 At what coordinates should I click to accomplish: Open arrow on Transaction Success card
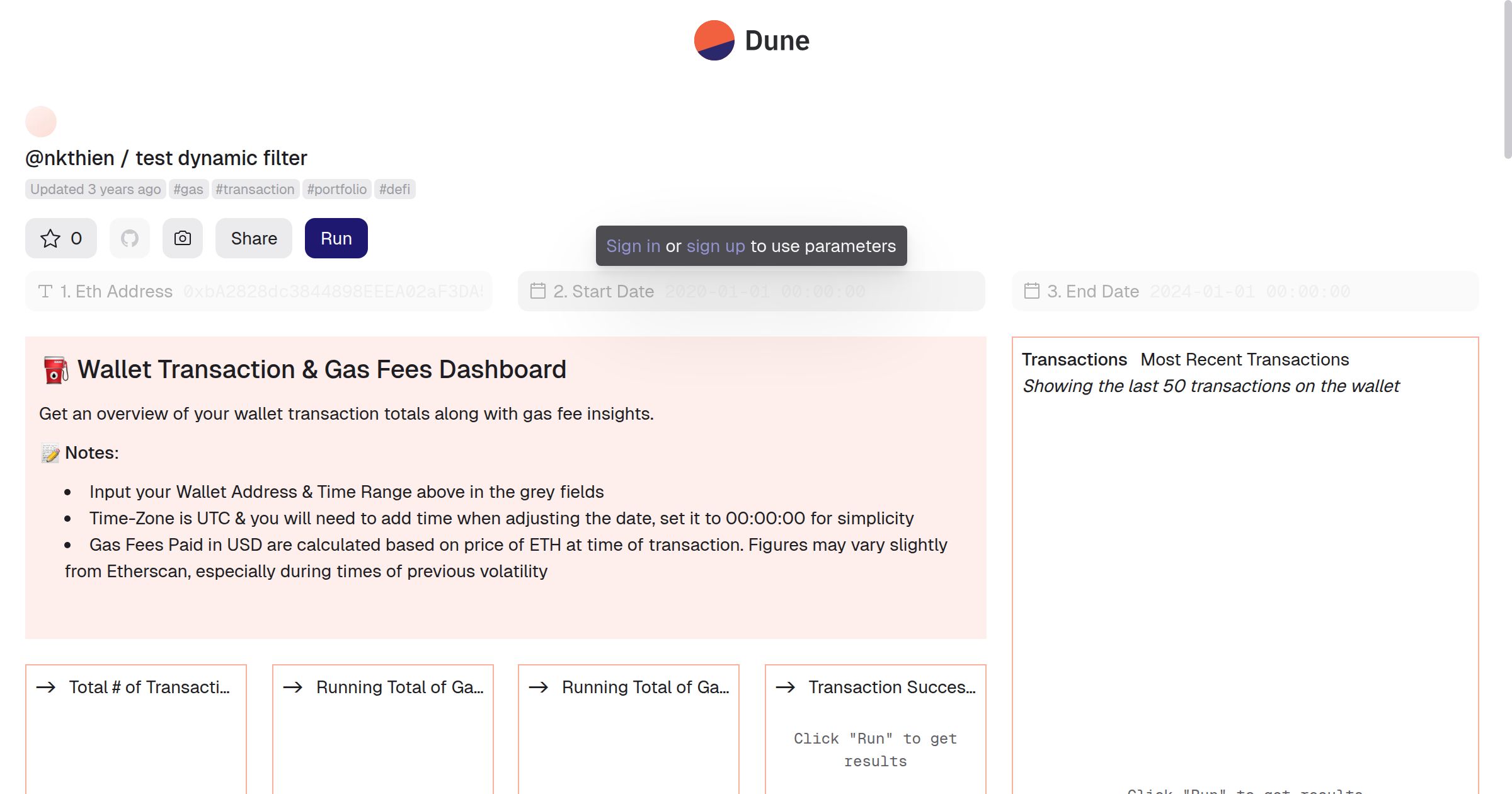click(x=786, y=687)
